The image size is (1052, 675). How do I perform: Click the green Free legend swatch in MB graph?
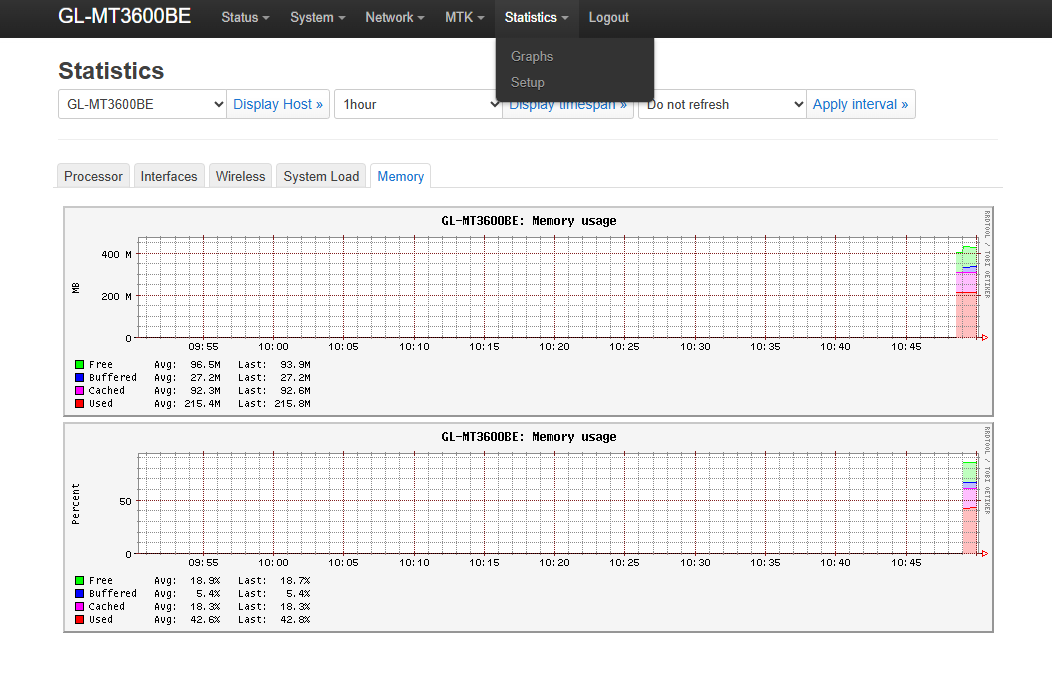coord(80,365)
